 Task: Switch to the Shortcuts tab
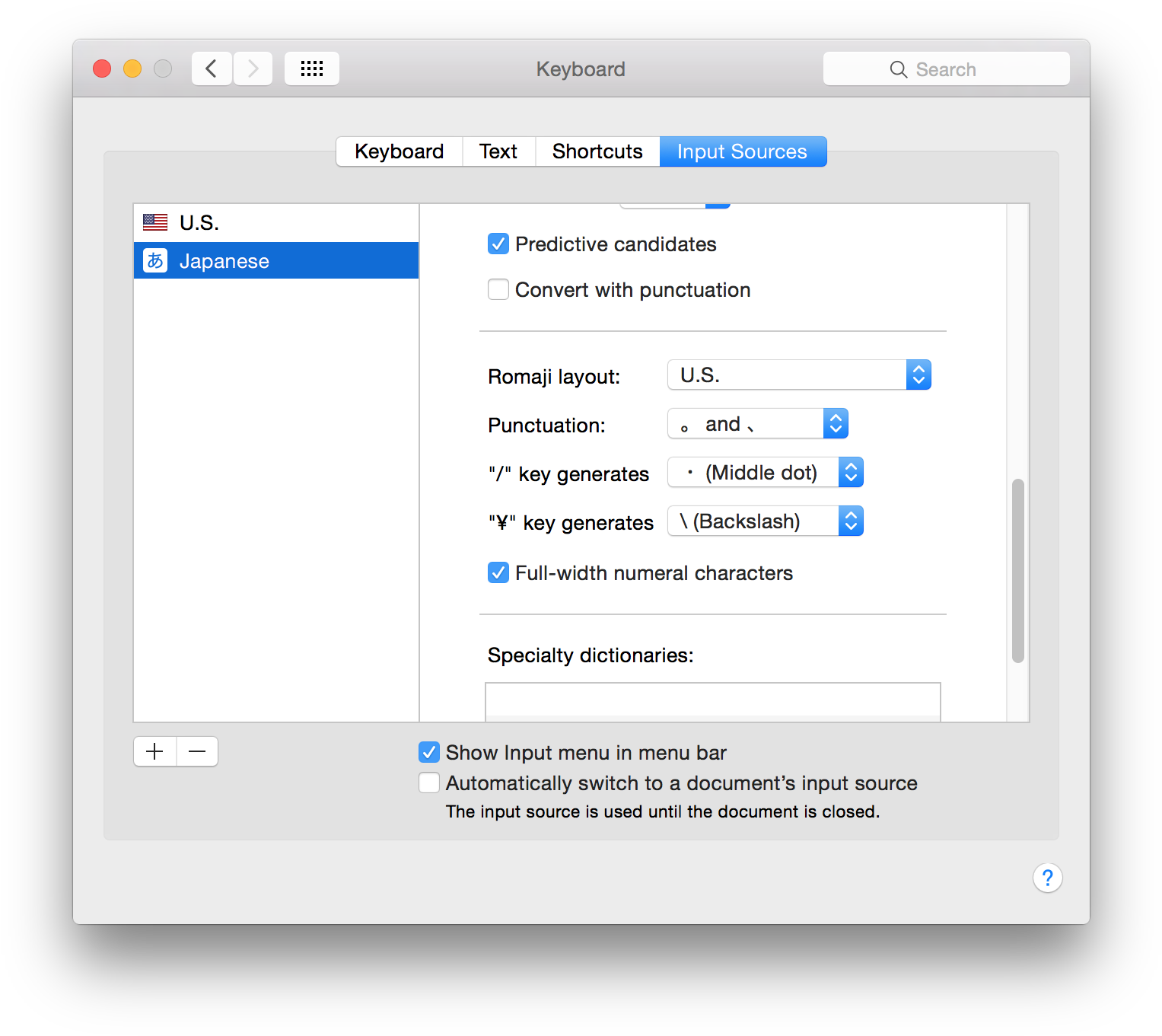coord(597,151)
